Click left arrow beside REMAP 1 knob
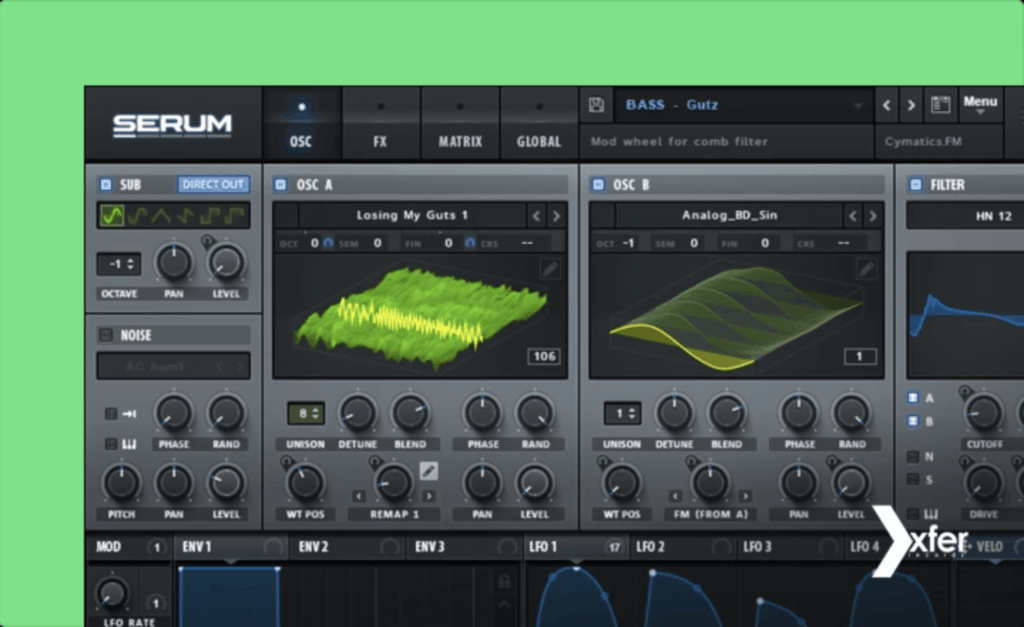Image resolution: width=1024 pixels, height=627 pixels. (359, 496)
